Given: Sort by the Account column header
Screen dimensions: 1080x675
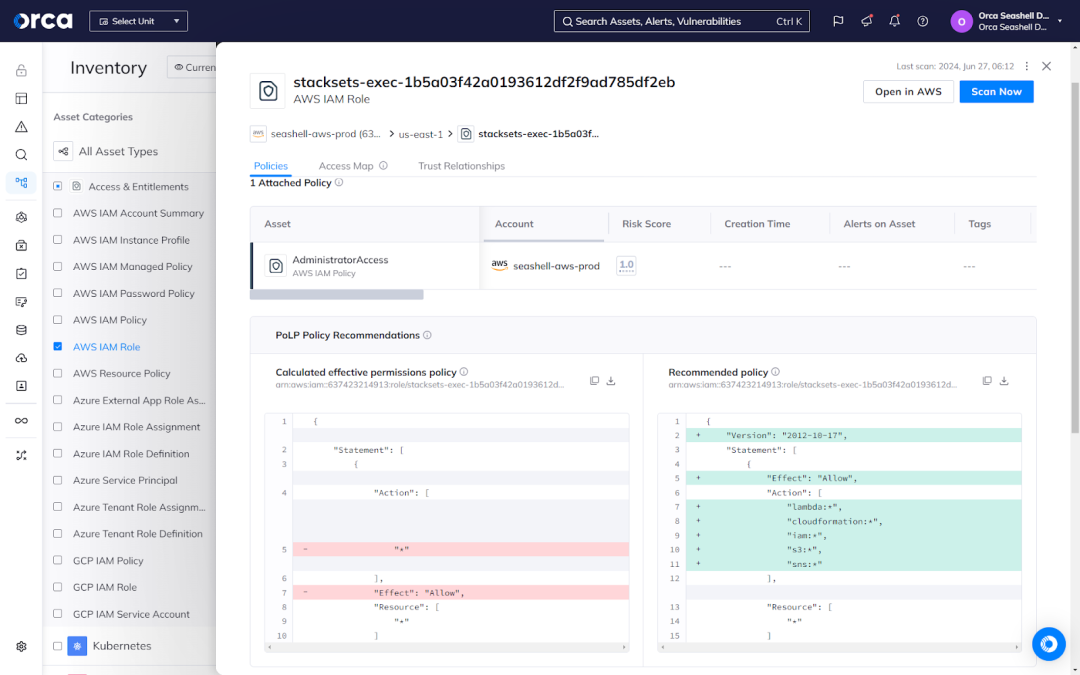Looking at the screenshot, I should 514,224.
